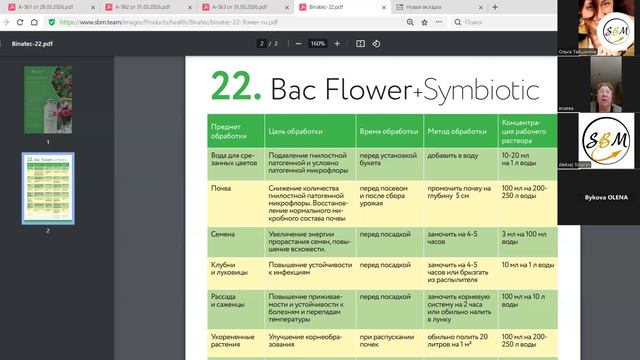Click the Aleksej participant SBM logo tile
640x360 pixels.
point(599,141)
